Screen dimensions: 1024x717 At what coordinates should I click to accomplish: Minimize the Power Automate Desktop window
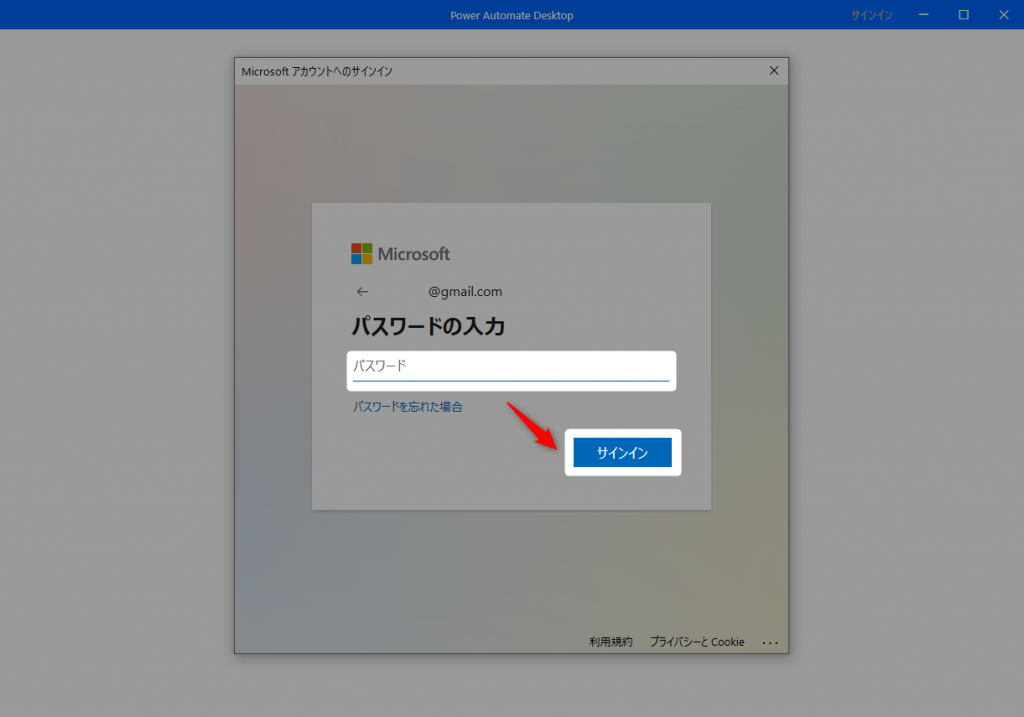[x=923, y=14]
